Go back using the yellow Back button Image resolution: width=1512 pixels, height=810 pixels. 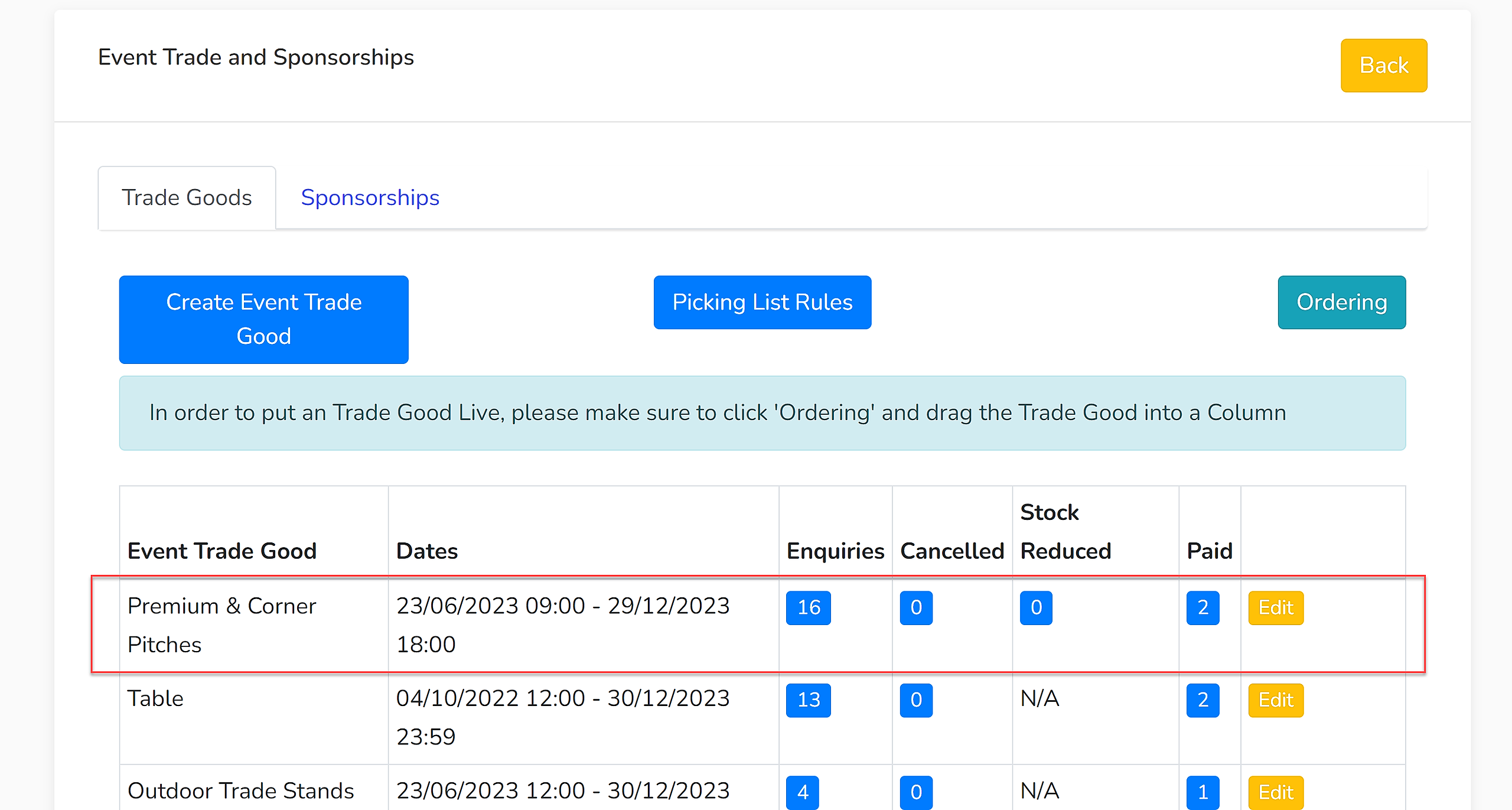1383,66
